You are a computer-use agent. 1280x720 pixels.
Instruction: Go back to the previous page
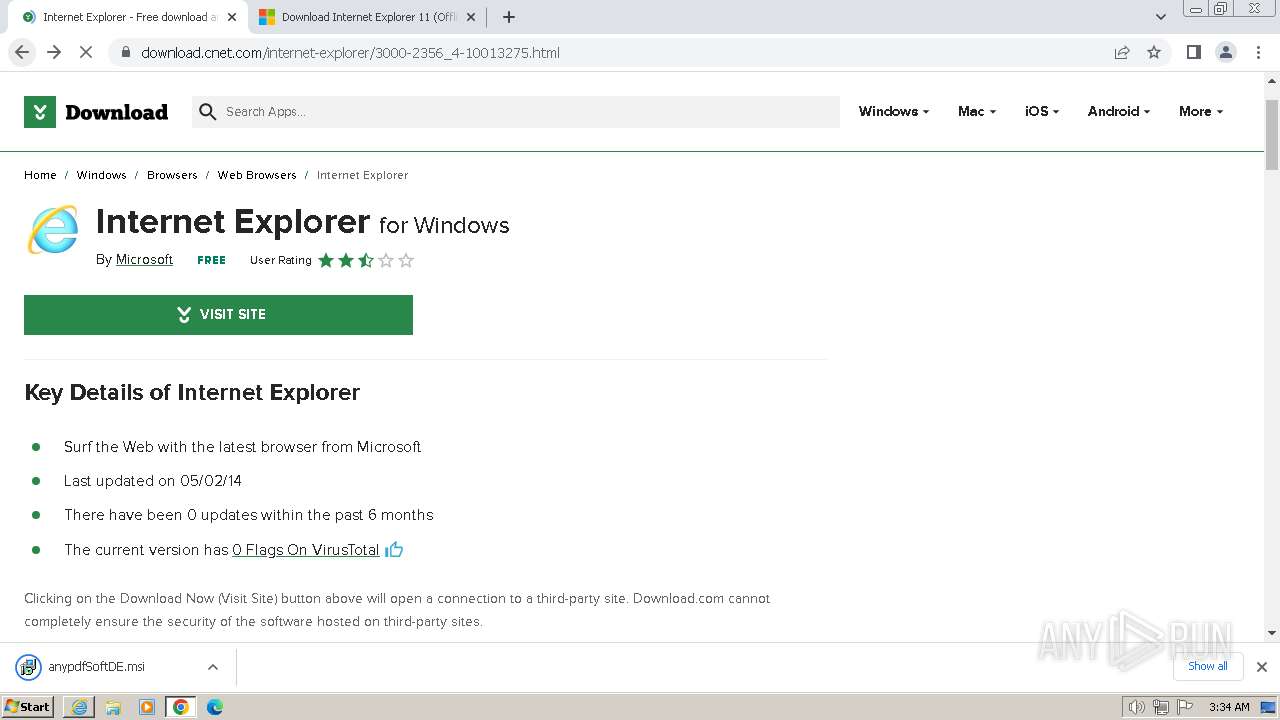click(22, 52)
